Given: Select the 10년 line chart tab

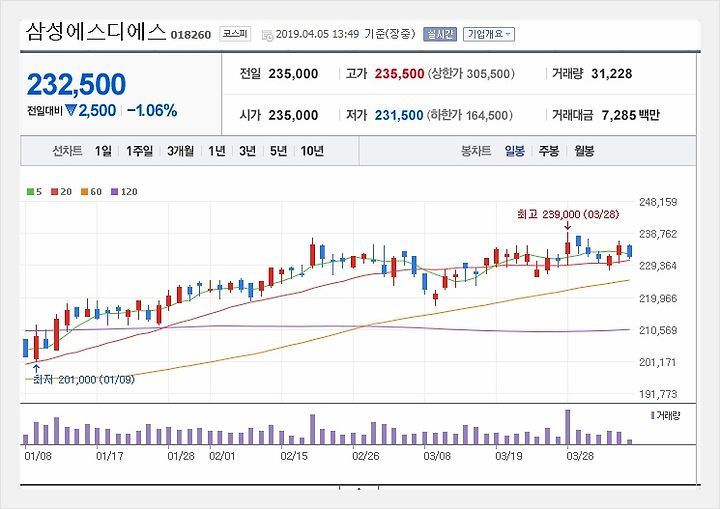Looking at the screenshot, I should tap(312, 151).
